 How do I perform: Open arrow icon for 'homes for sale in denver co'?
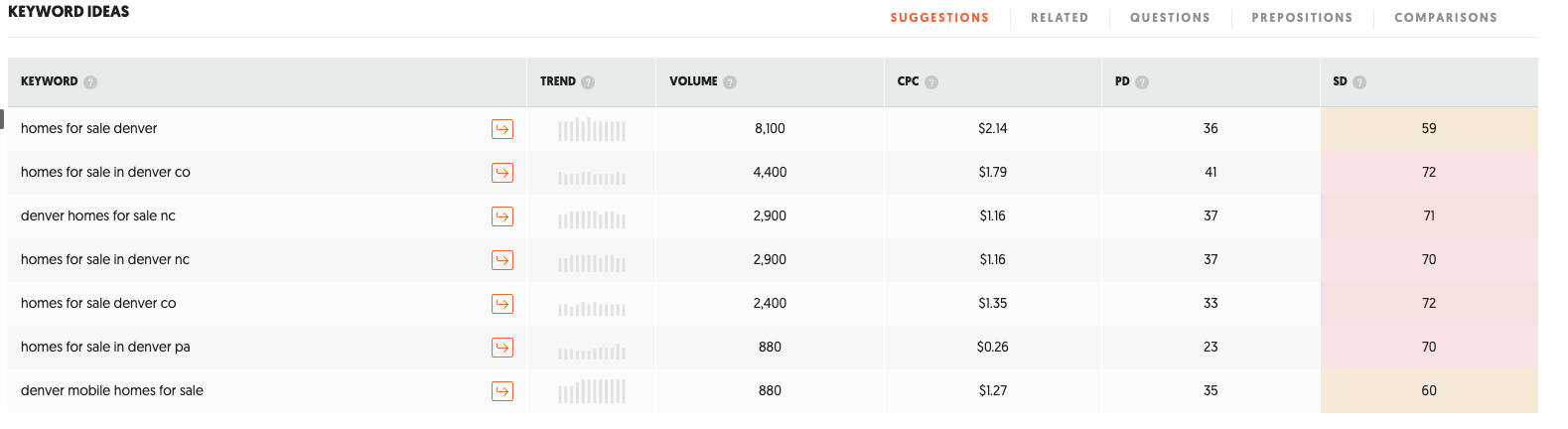pyautogui.click(x=502, y=173)
